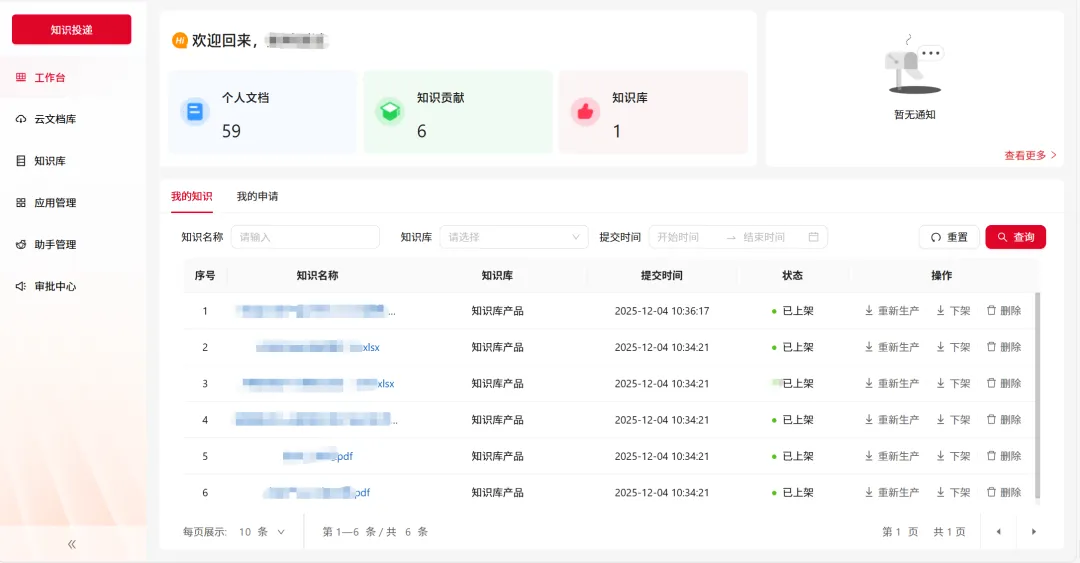
Task: Click the green 知识贡献 cube icon
Action: coord(390,112)
